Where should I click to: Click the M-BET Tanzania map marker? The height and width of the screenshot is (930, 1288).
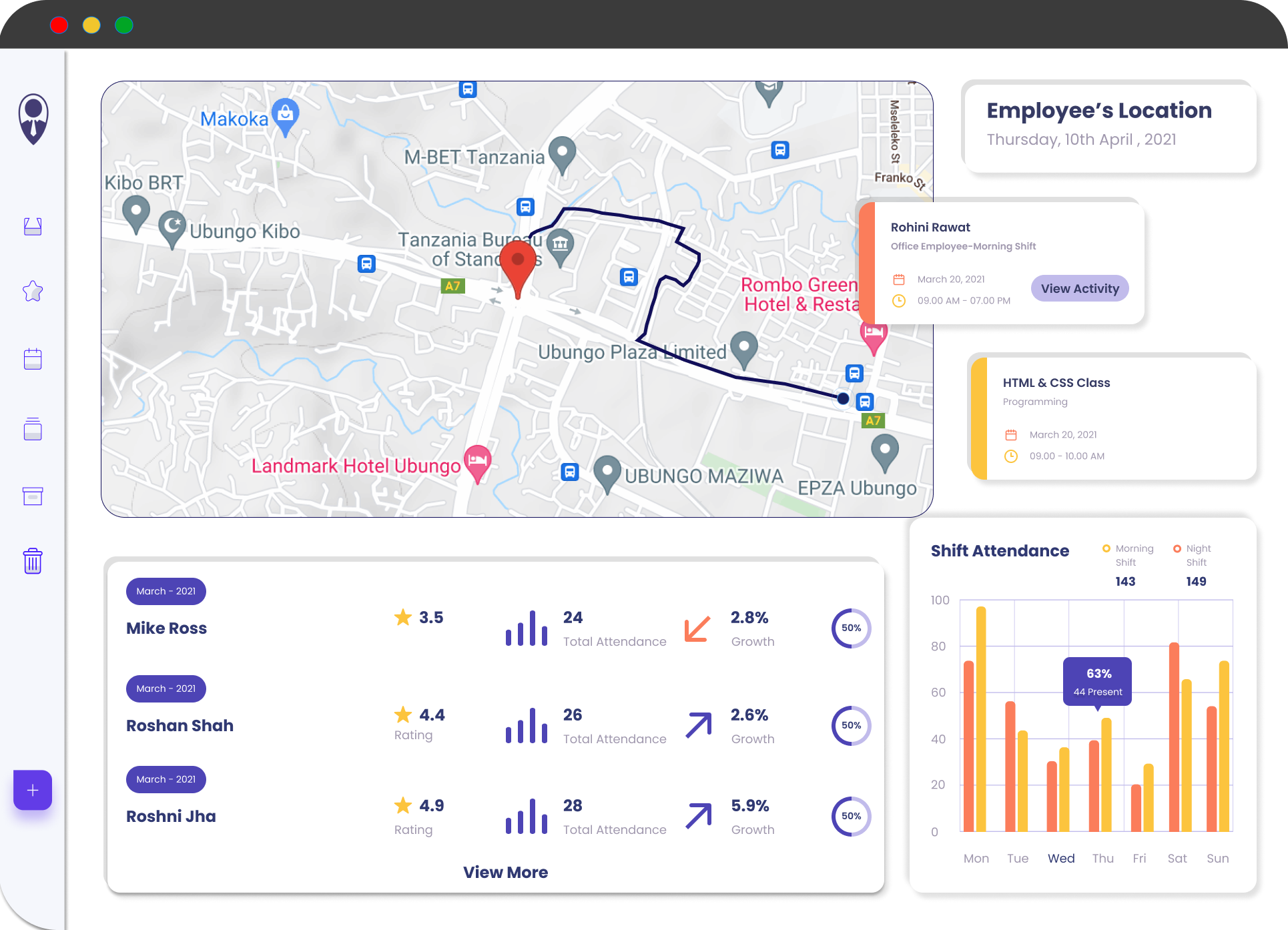[x=562, y=155]
